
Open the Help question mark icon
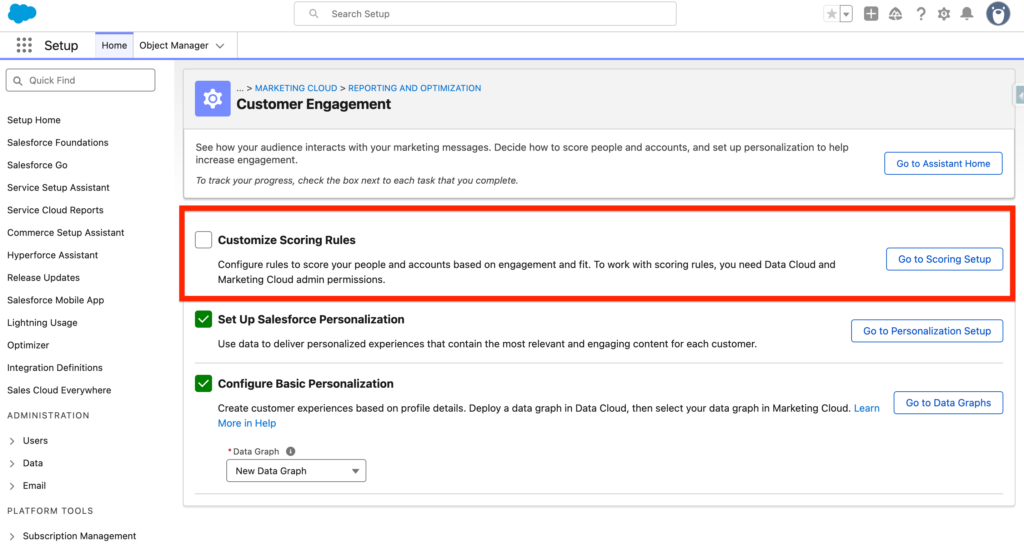pyautogui.click(x=920, y=14)
